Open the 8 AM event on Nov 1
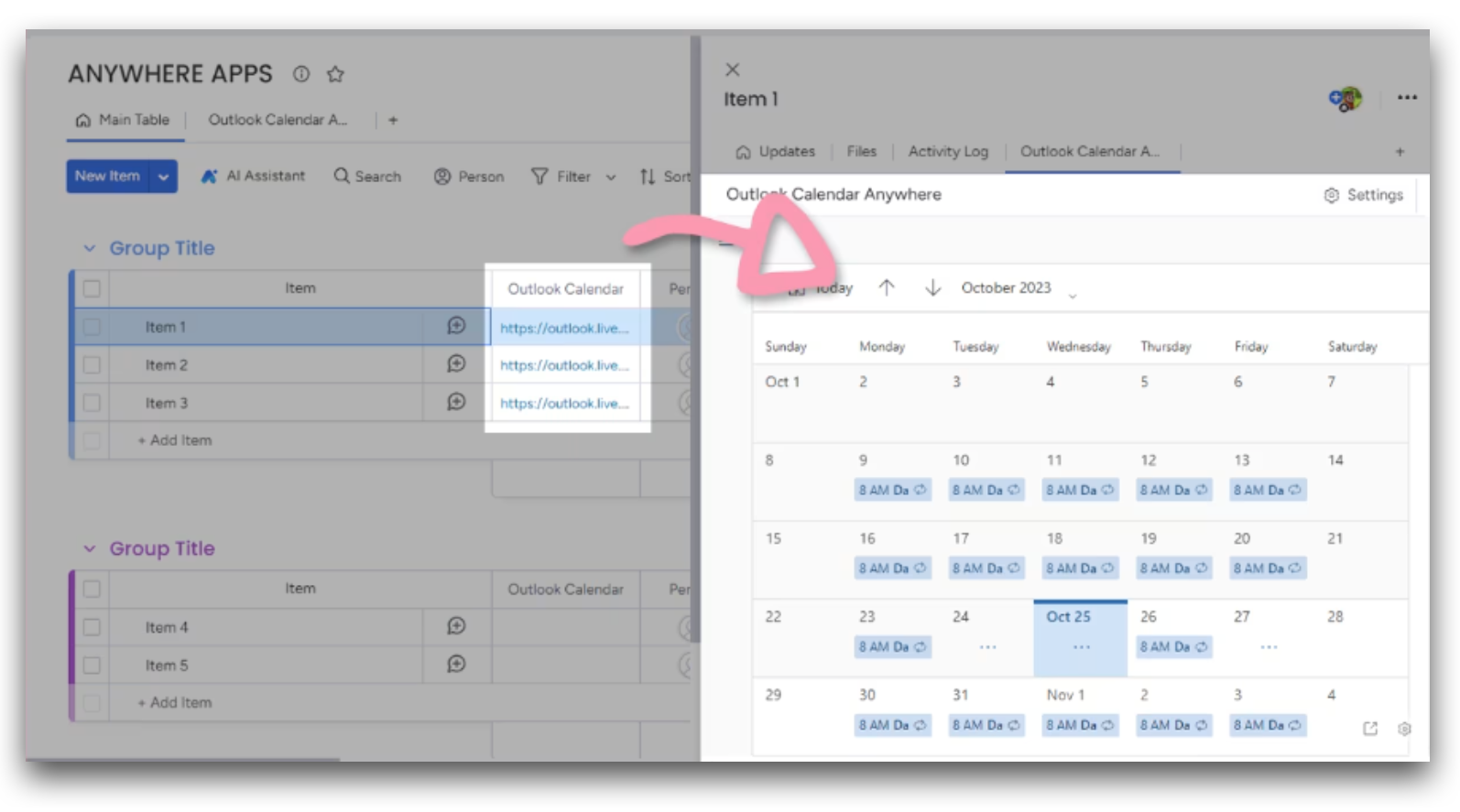The width and height of the screenshot is (1460, 812). tap(1080, 725)
